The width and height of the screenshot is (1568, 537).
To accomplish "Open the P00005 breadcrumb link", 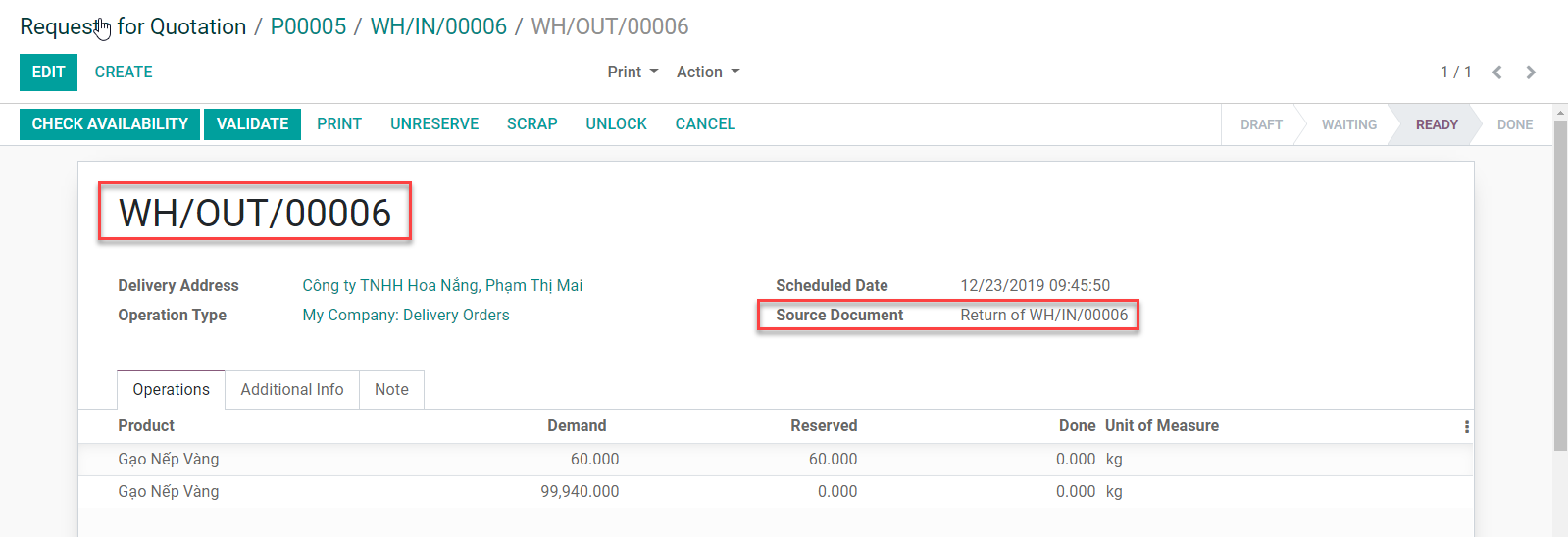I will (308, 26).
